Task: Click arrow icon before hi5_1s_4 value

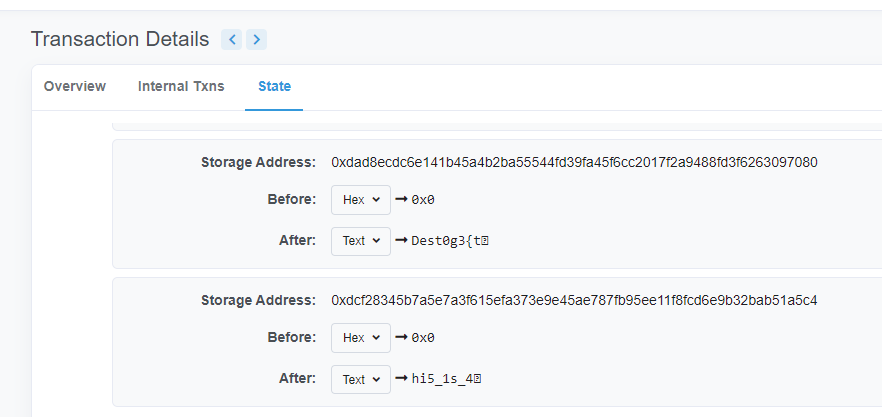Action: (401, 378)
